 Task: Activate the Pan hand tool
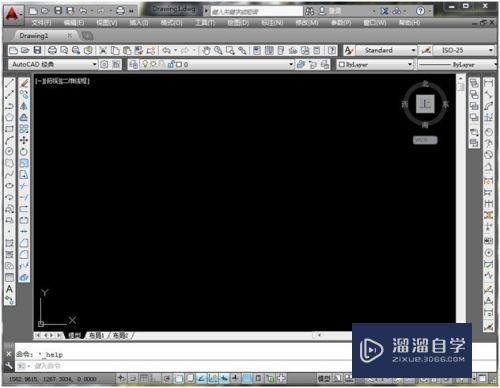[206, 50]
